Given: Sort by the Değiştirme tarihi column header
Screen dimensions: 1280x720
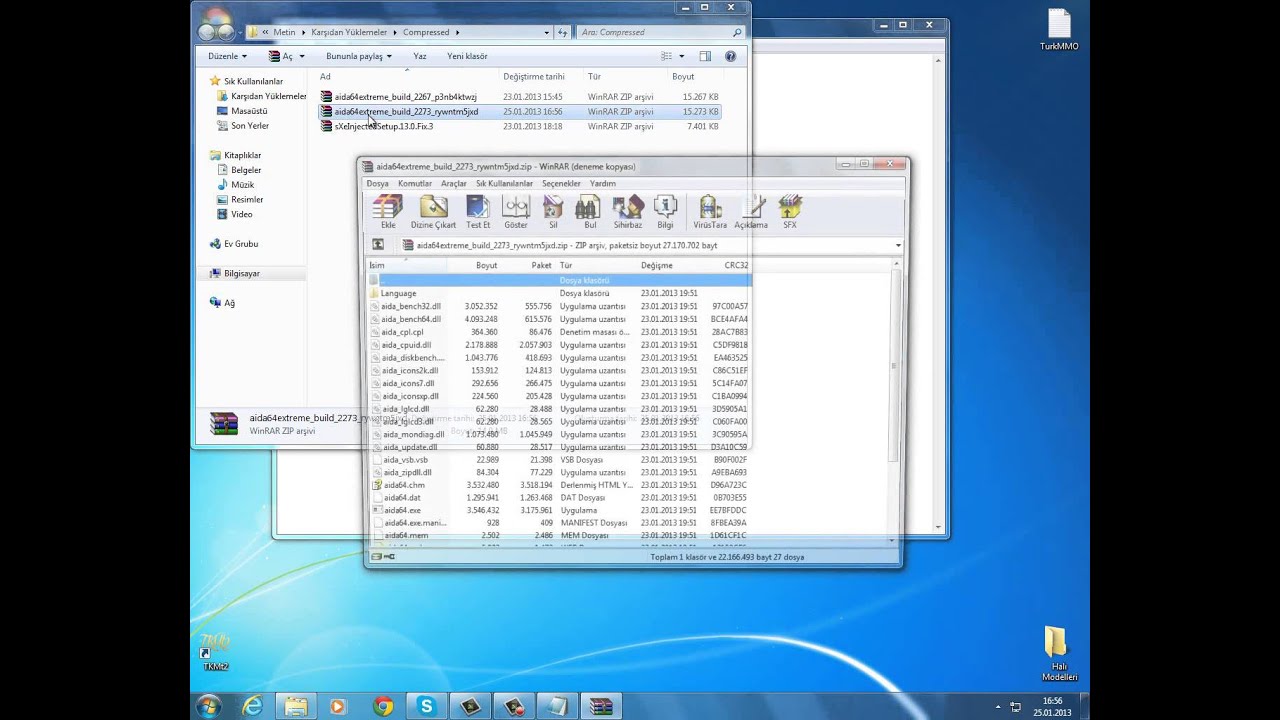Looking at the screenshot, I should [534, 76].
